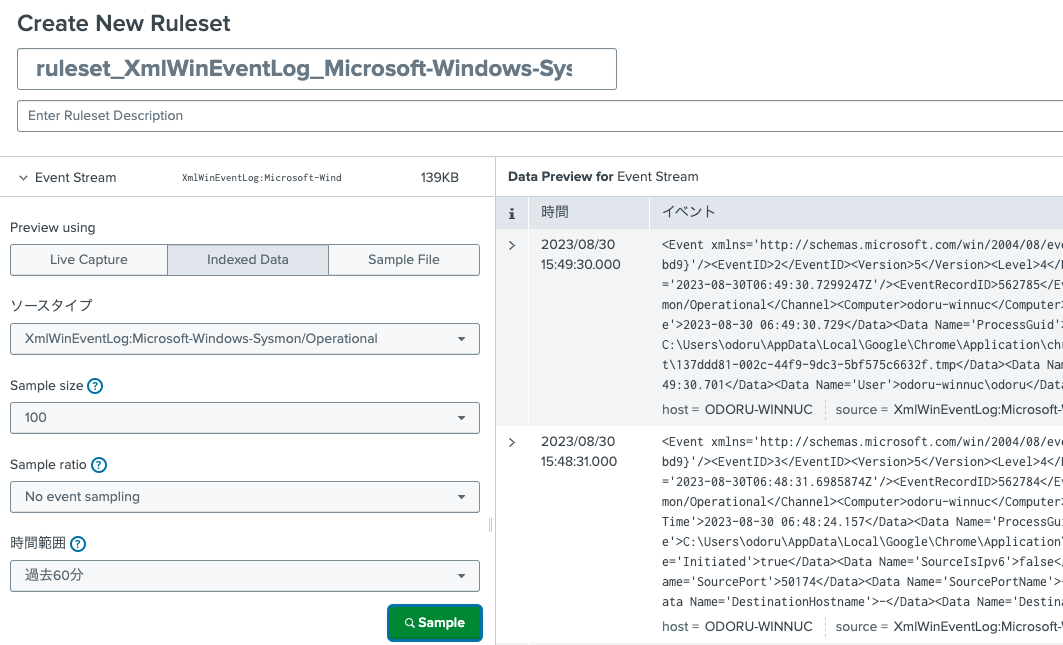Click the Sample ratio help icon

pyautogui.click(x=99, y=465)
